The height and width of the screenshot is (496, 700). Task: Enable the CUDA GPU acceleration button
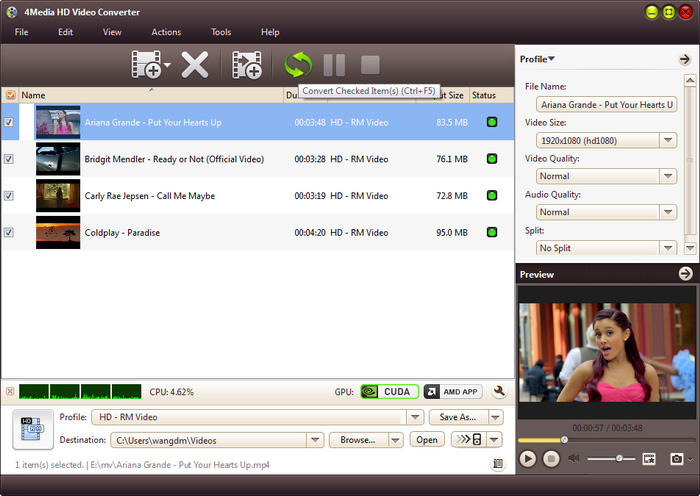[x=389, y=392]
